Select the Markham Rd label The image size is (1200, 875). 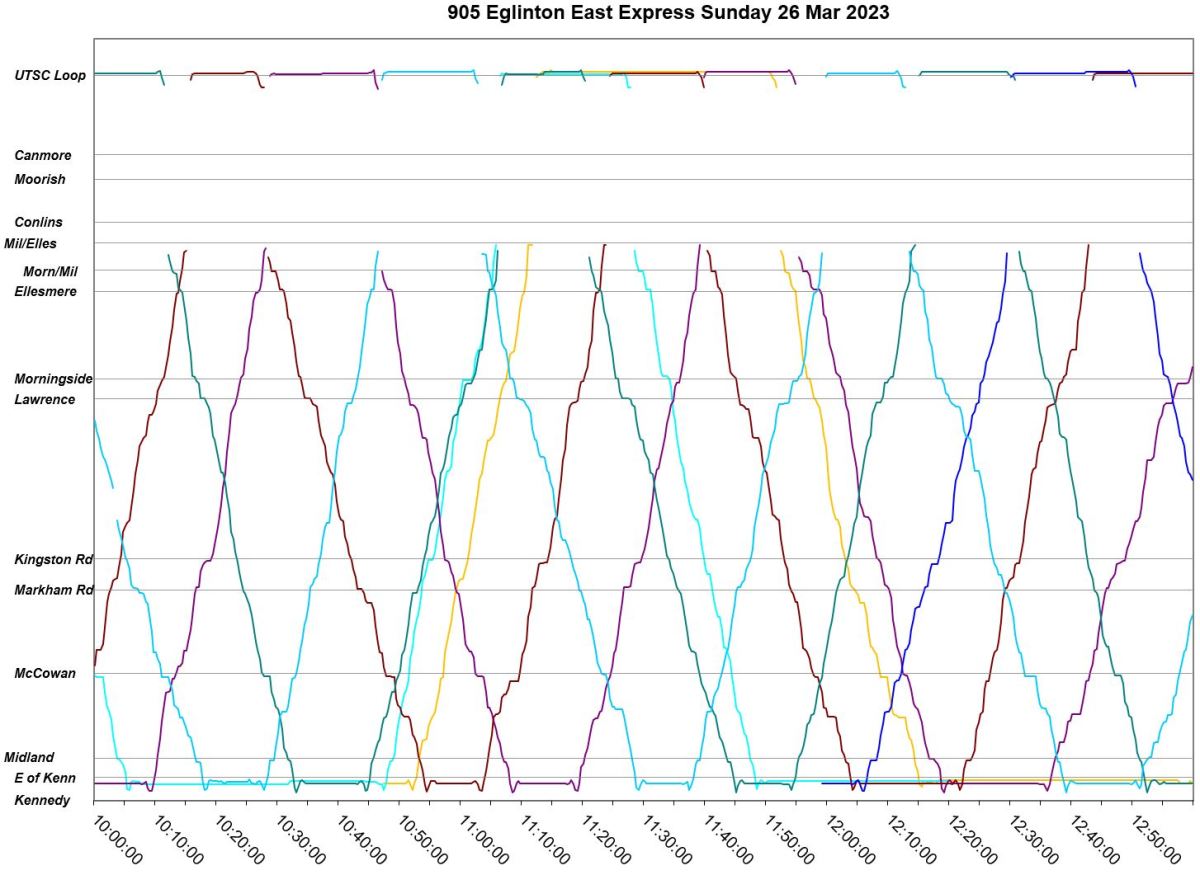click(53, 591)
